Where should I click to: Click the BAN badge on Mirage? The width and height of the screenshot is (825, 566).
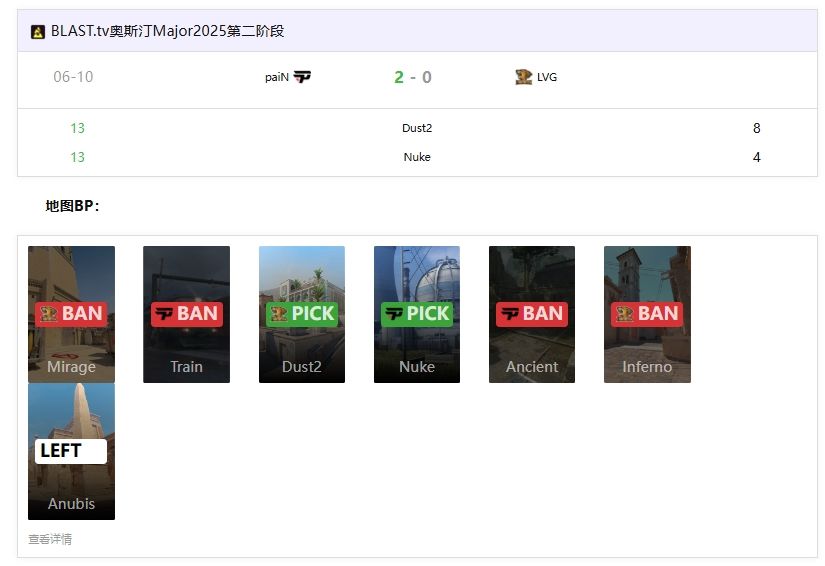pos(71,314)
